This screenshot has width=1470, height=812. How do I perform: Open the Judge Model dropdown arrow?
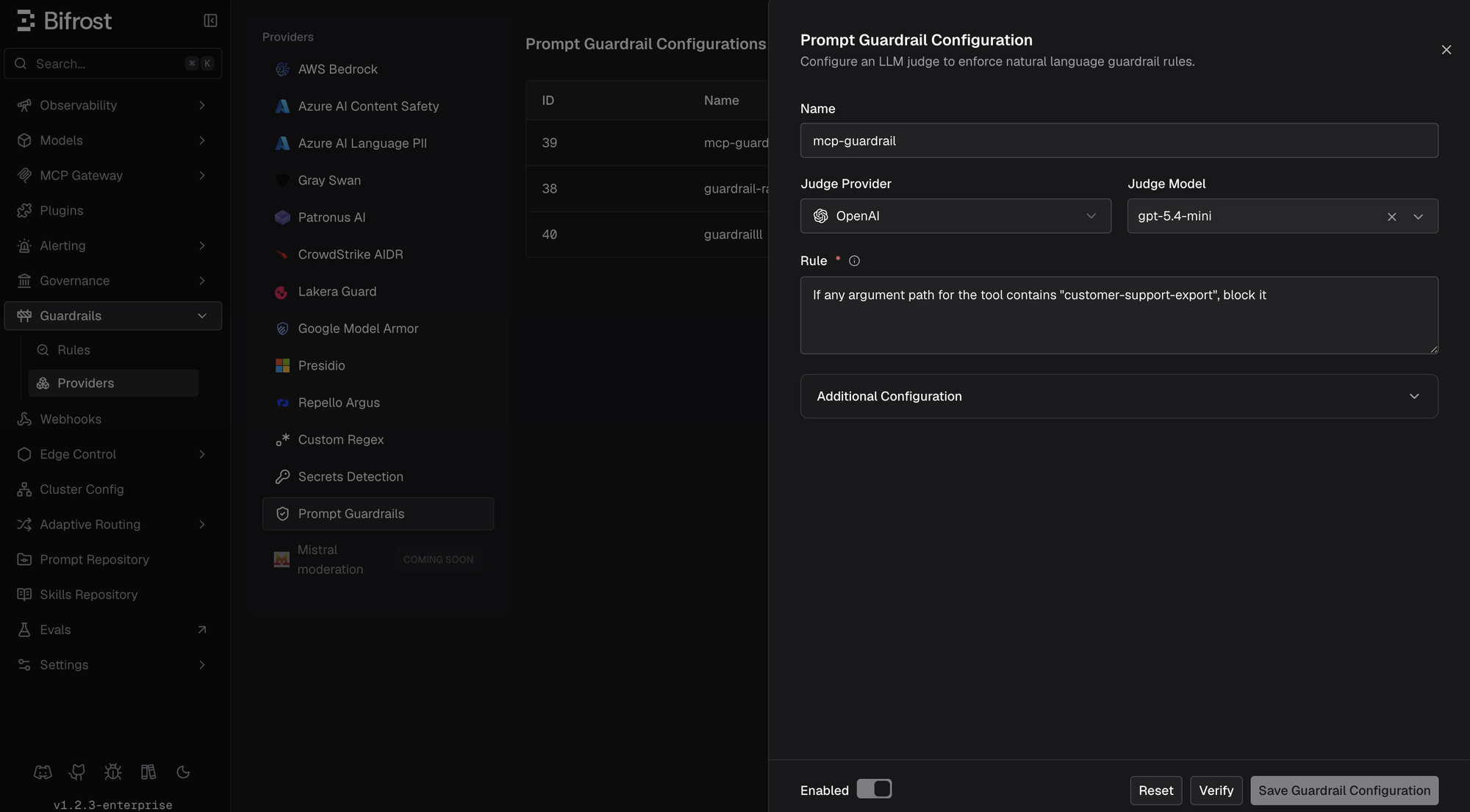1419,217
